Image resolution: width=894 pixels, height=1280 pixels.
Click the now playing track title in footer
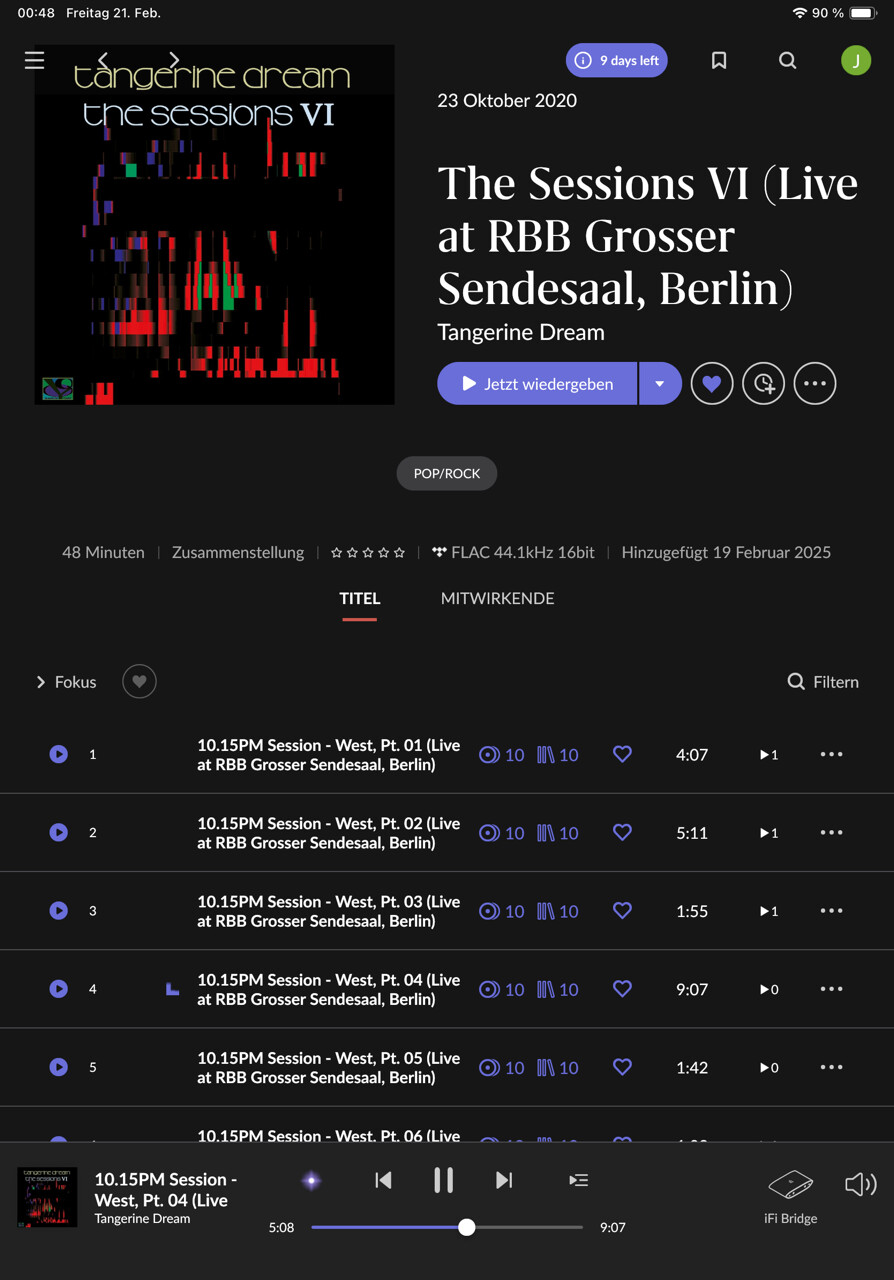click(x=166, y=1190)
